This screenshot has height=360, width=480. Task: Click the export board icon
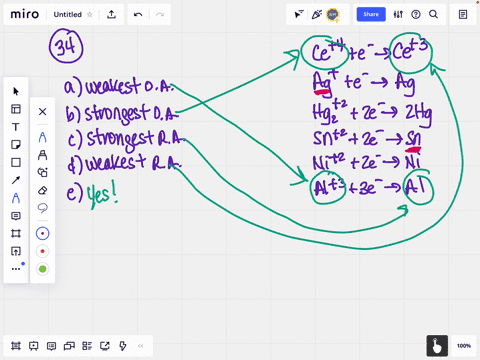[x=111, y=14]
